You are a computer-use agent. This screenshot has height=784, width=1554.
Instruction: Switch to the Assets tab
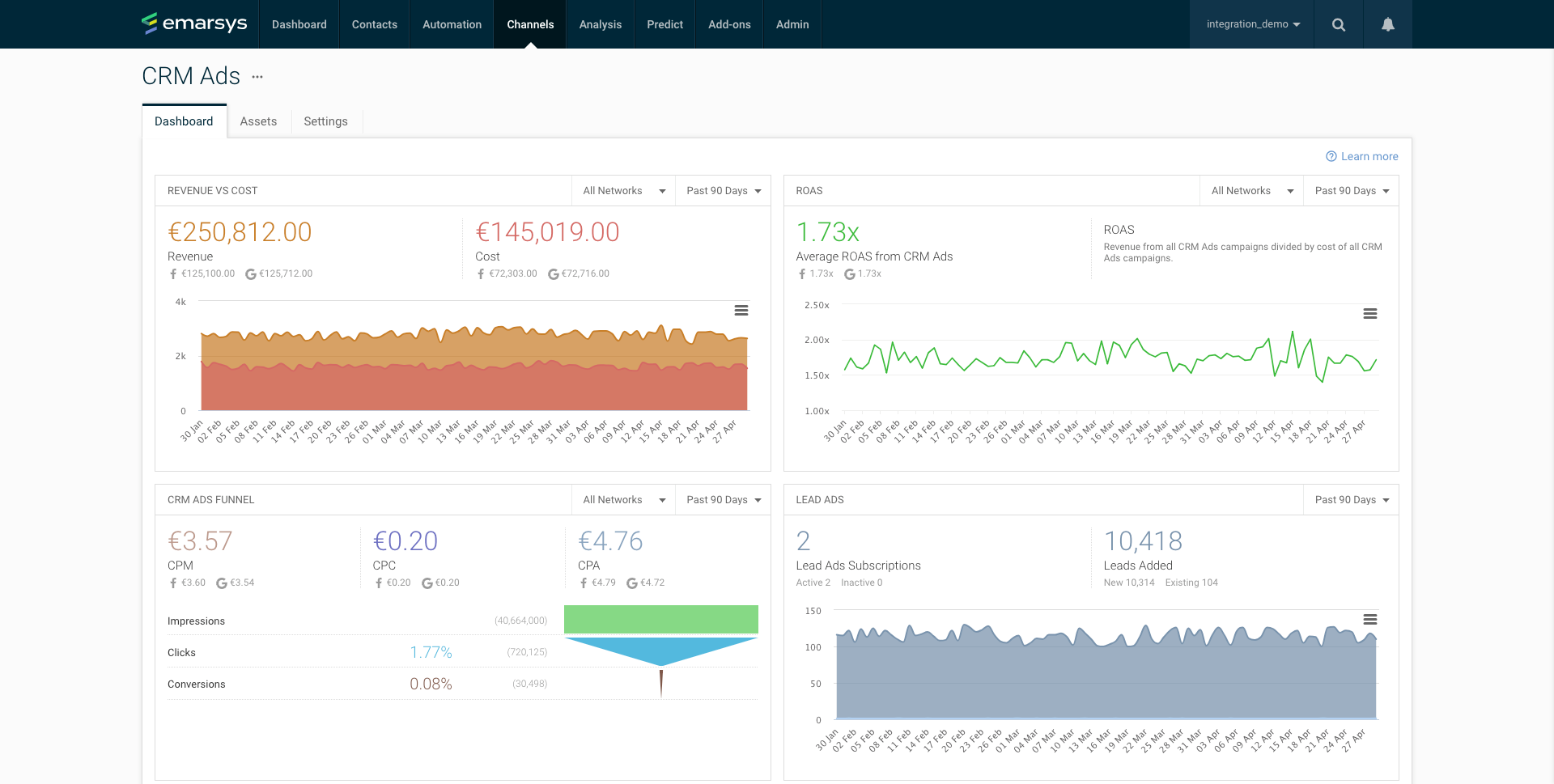coord(258,121)
